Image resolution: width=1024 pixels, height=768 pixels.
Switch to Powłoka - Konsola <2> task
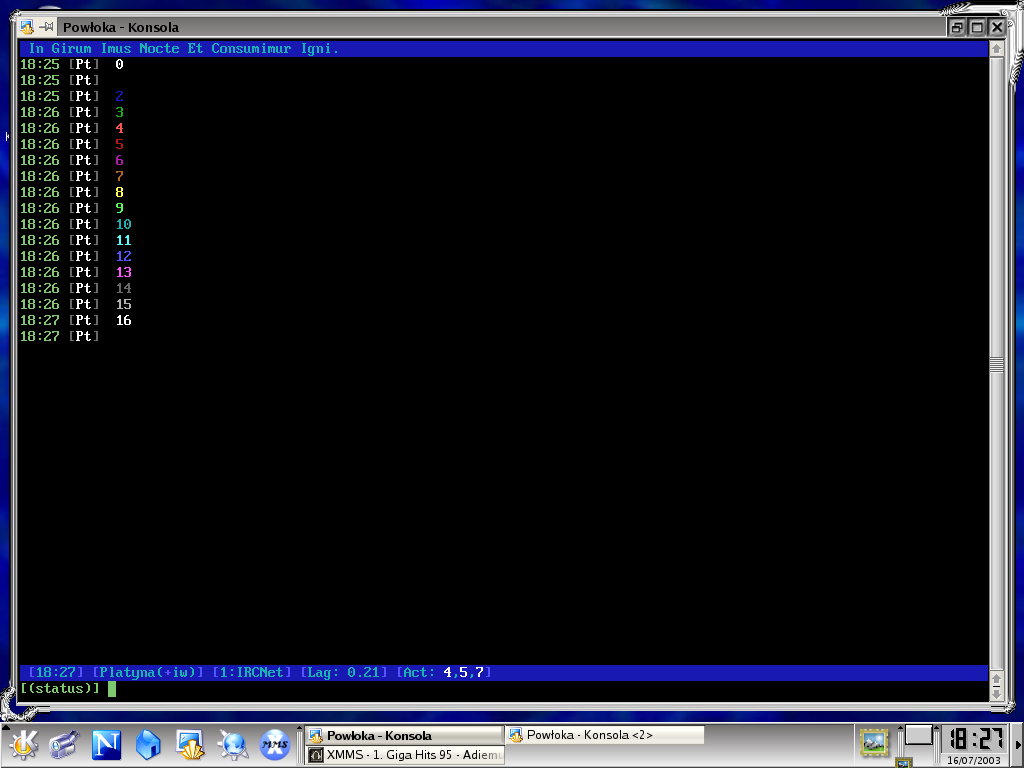tap(604, 735)
